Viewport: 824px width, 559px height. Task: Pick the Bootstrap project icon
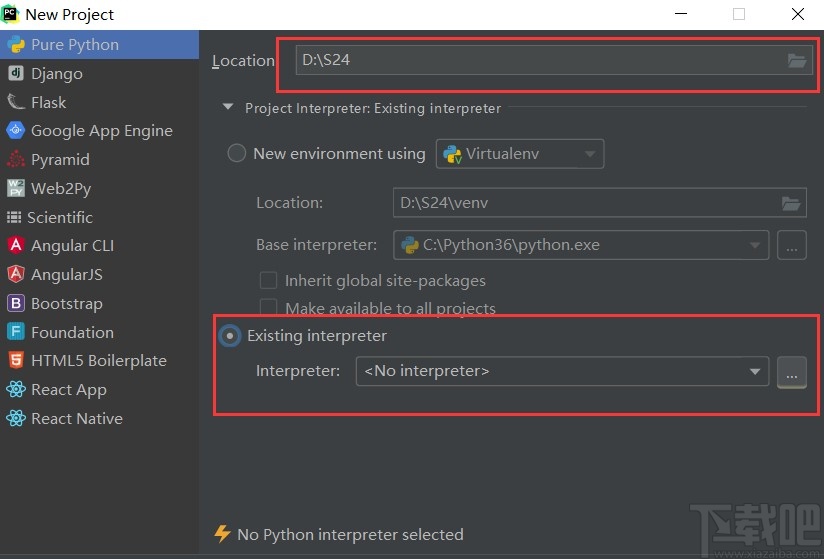(x=15, y=303)
